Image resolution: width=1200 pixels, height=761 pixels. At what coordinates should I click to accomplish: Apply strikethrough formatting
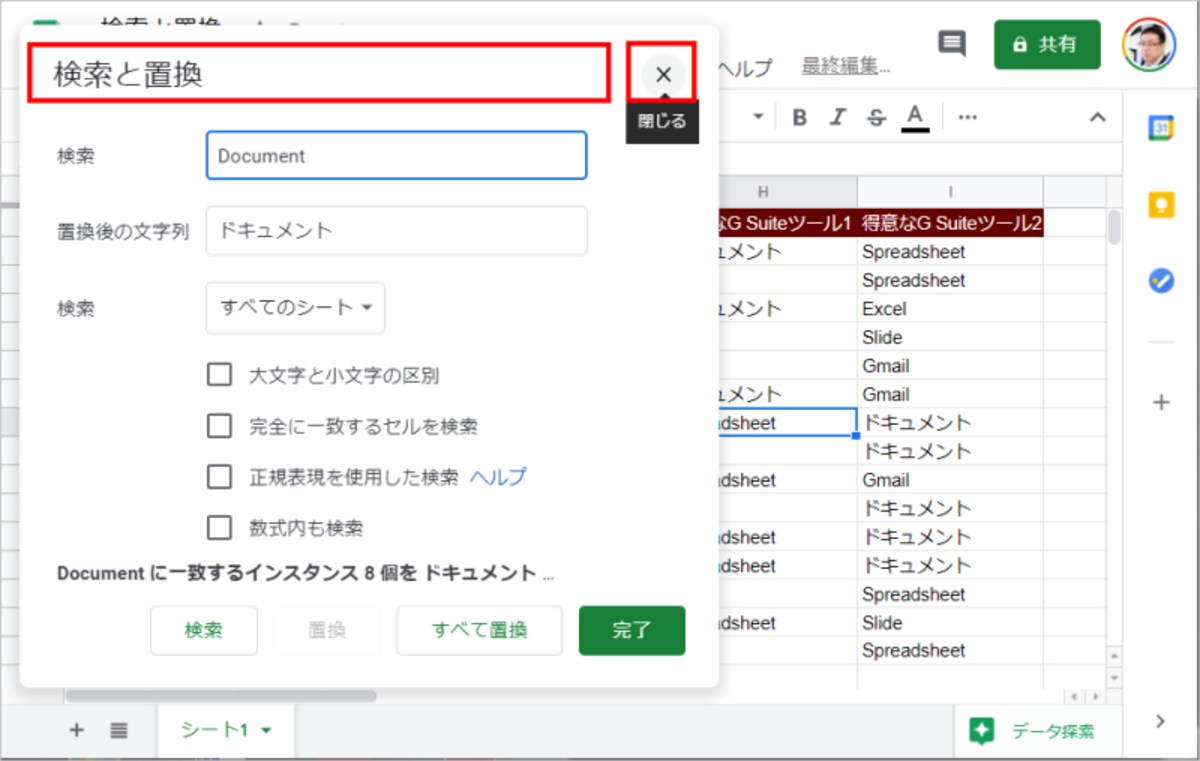pyautogui.click(x=876, y=117)
